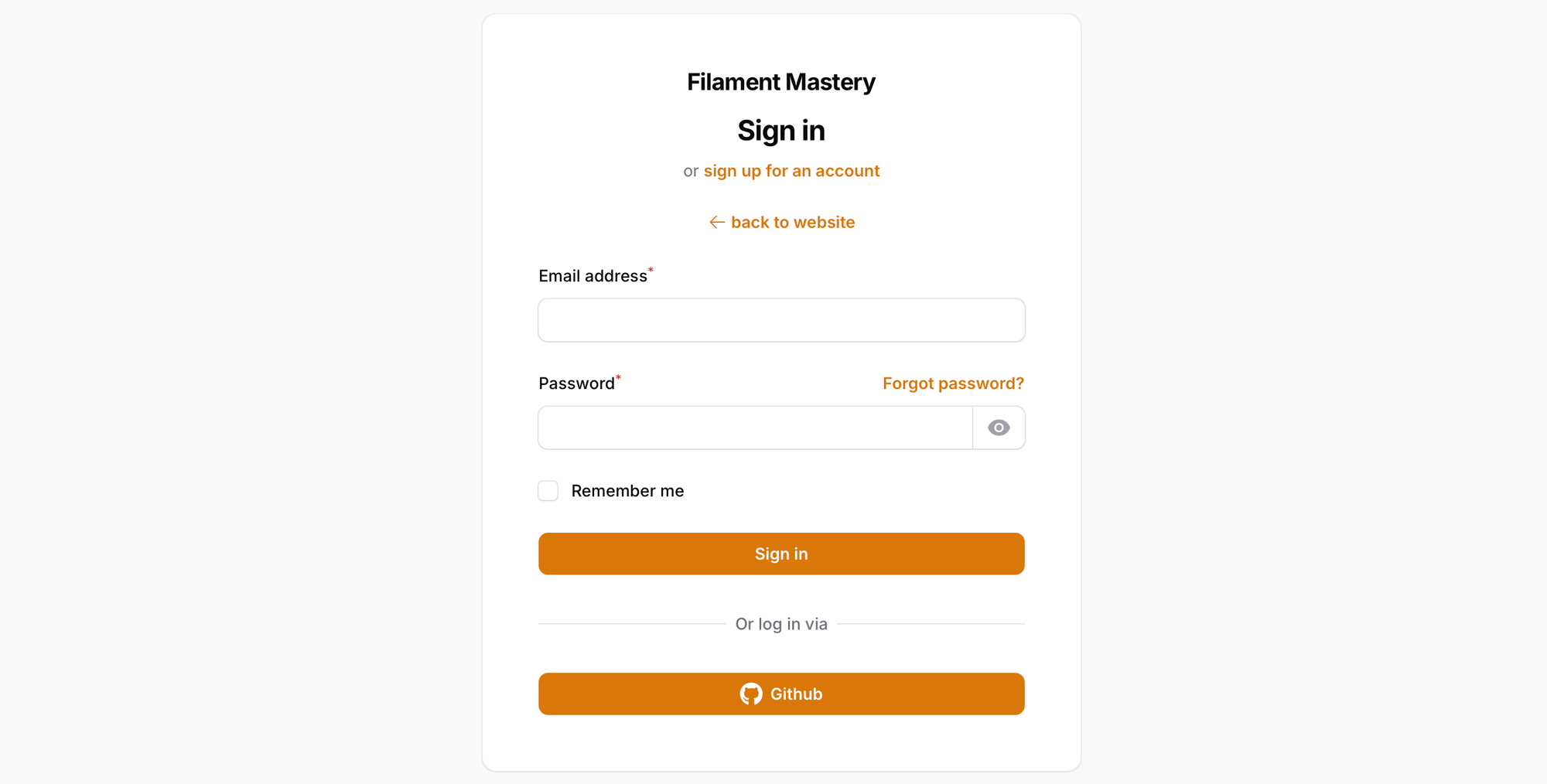Click the Sign in page title
Image resolution: width=1547 pixels, height=784 pixels.
tap(781, 130)
